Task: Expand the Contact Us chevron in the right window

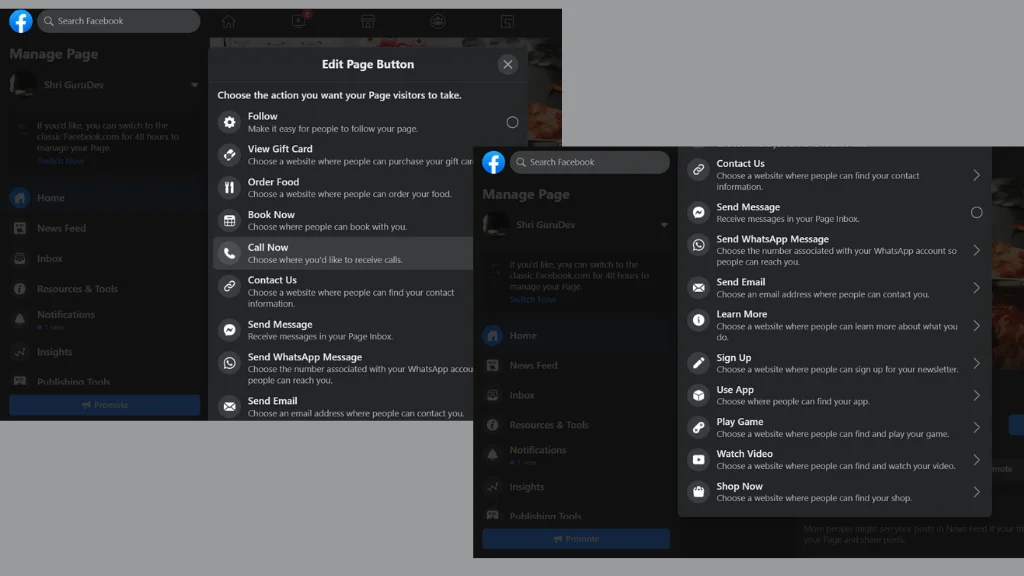Action: [976, 175]
